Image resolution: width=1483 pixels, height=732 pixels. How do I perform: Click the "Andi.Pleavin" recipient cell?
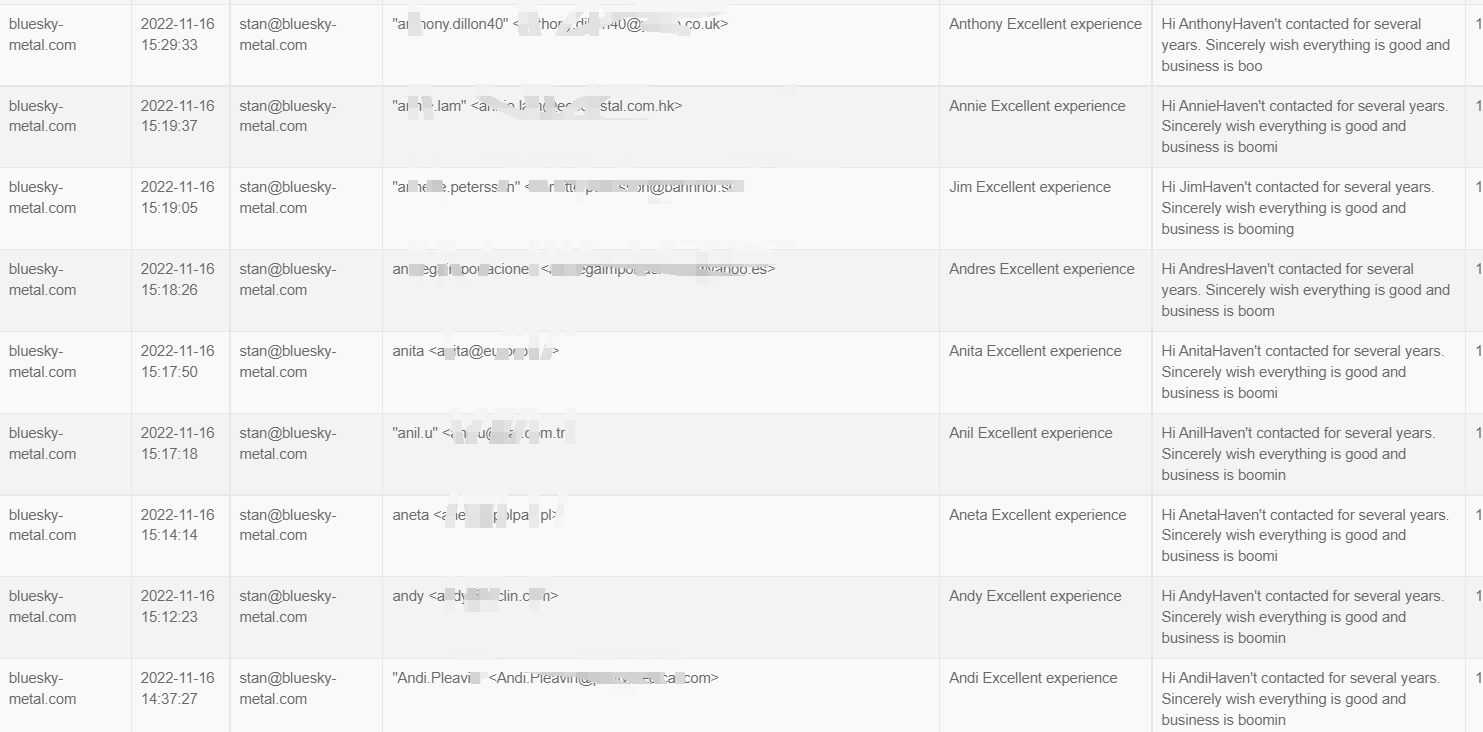pos(555,678)
